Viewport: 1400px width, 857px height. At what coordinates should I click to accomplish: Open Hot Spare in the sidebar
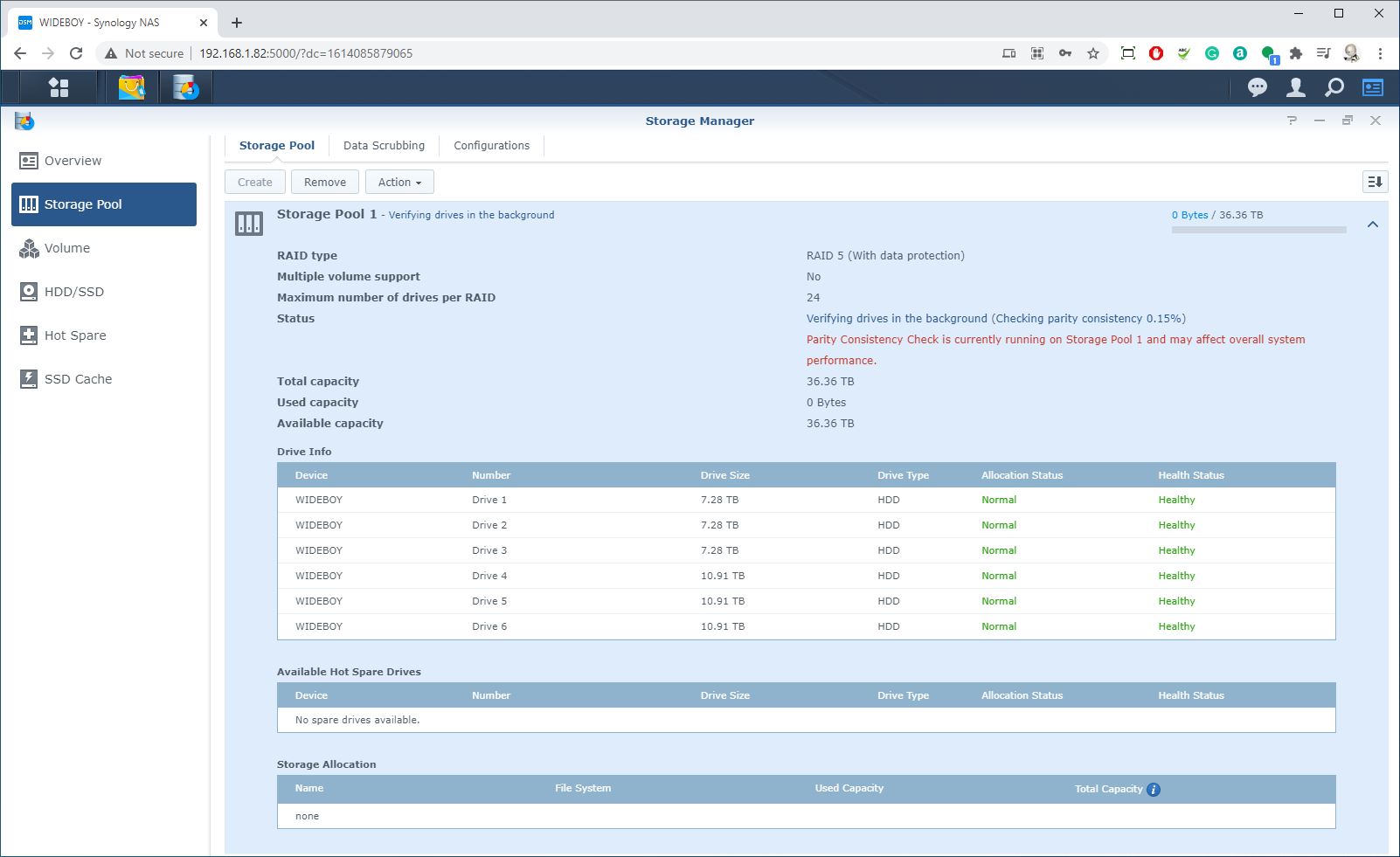coord(104,335)
